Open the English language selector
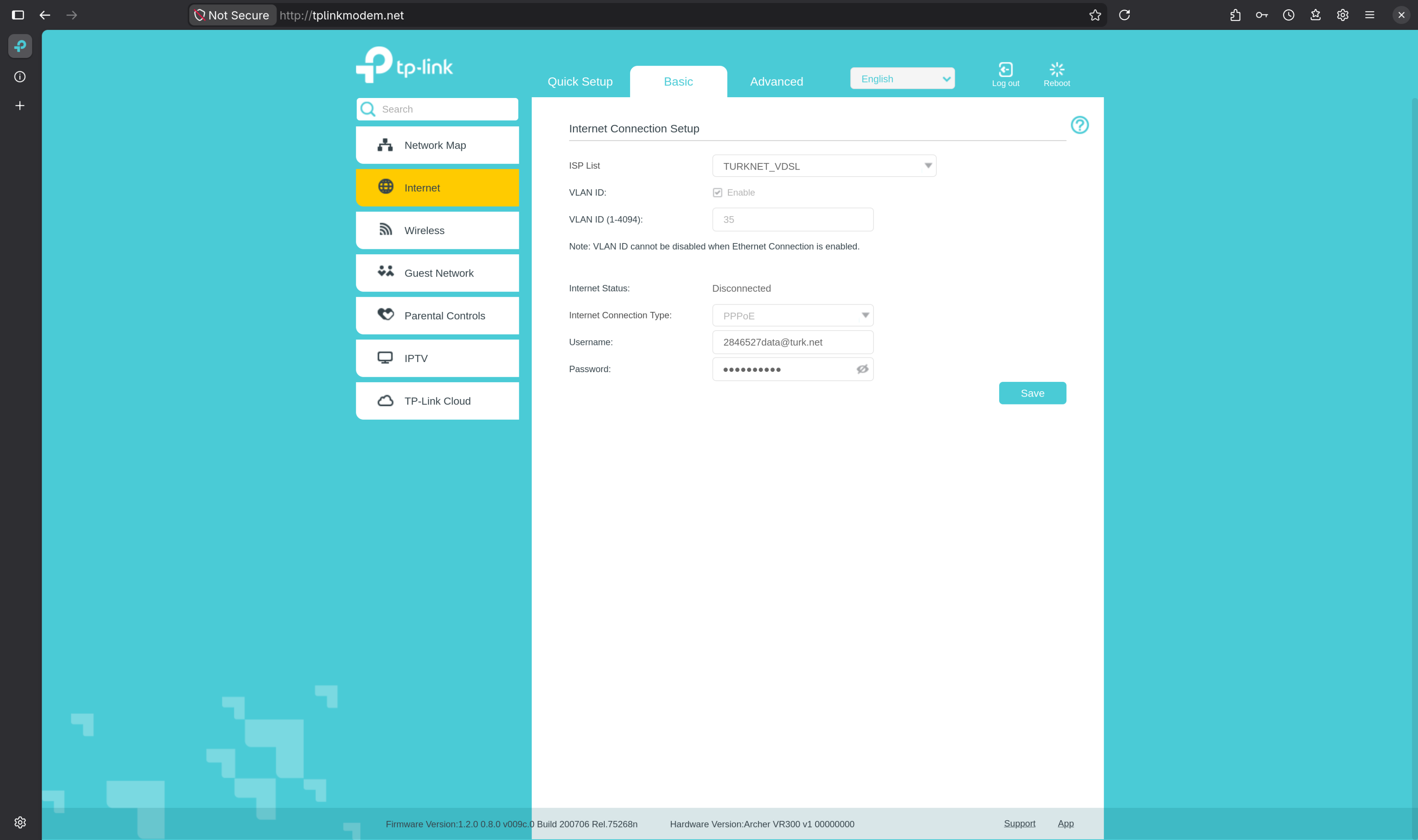 tap(902, 79)
